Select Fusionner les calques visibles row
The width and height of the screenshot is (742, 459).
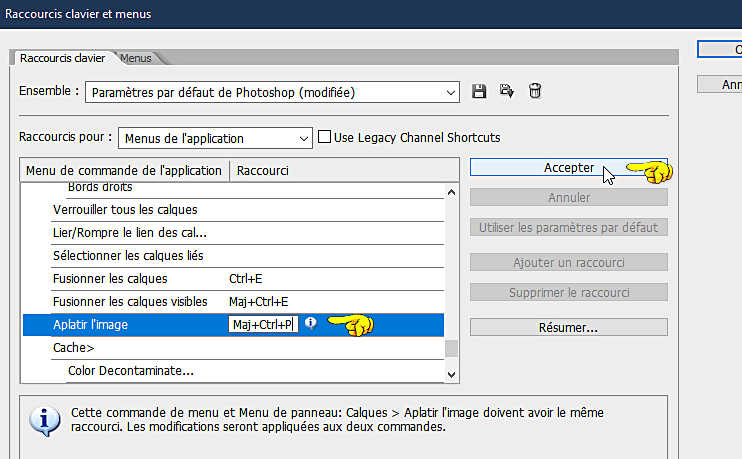(247, 302)
